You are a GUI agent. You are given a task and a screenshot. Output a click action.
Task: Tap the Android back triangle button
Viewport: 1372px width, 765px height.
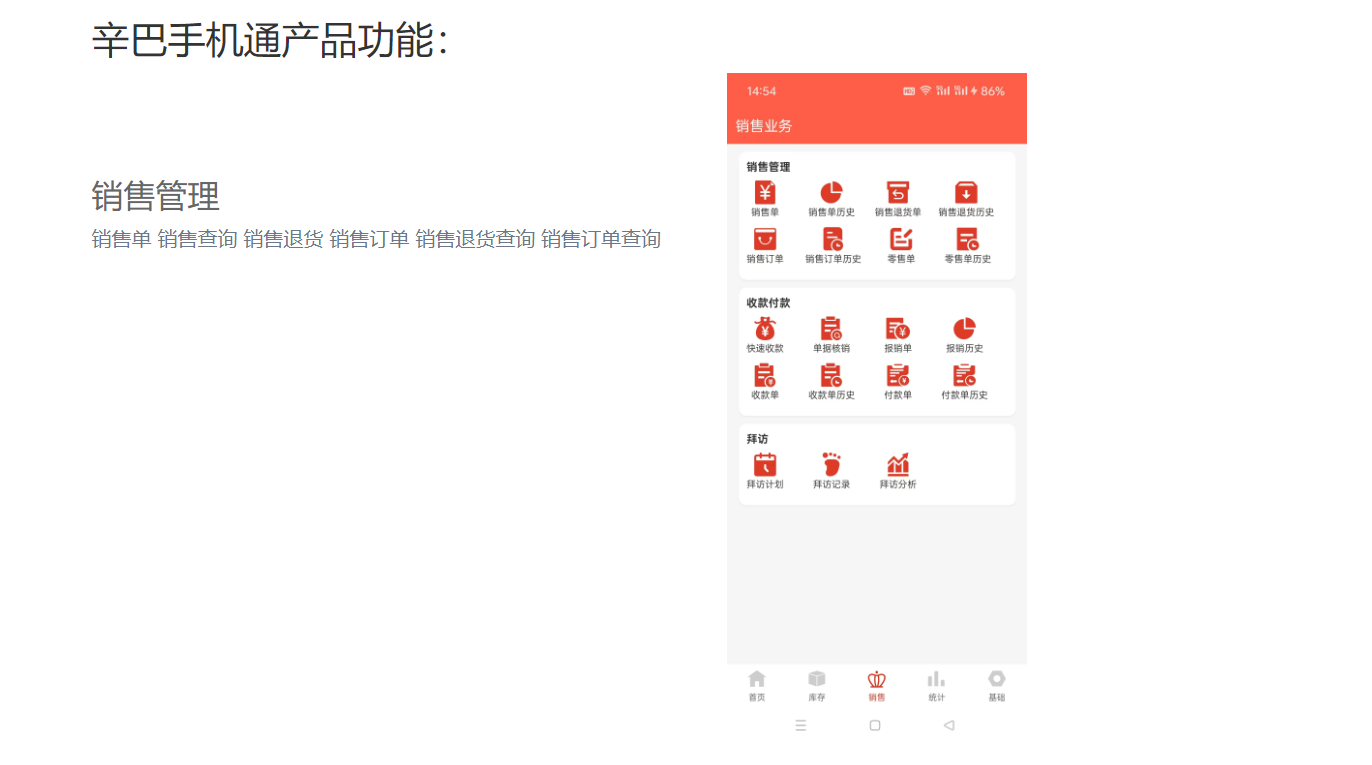[x=949, y=726]
